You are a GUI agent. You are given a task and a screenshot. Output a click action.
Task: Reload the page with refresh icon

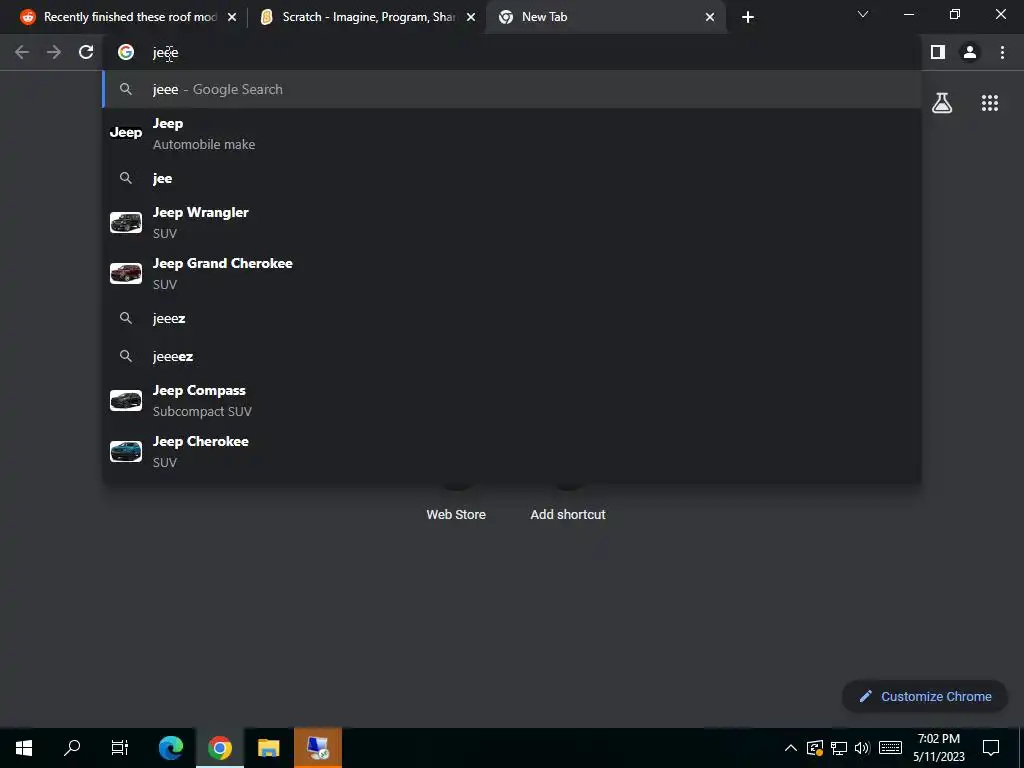click(x=86, y=52)
